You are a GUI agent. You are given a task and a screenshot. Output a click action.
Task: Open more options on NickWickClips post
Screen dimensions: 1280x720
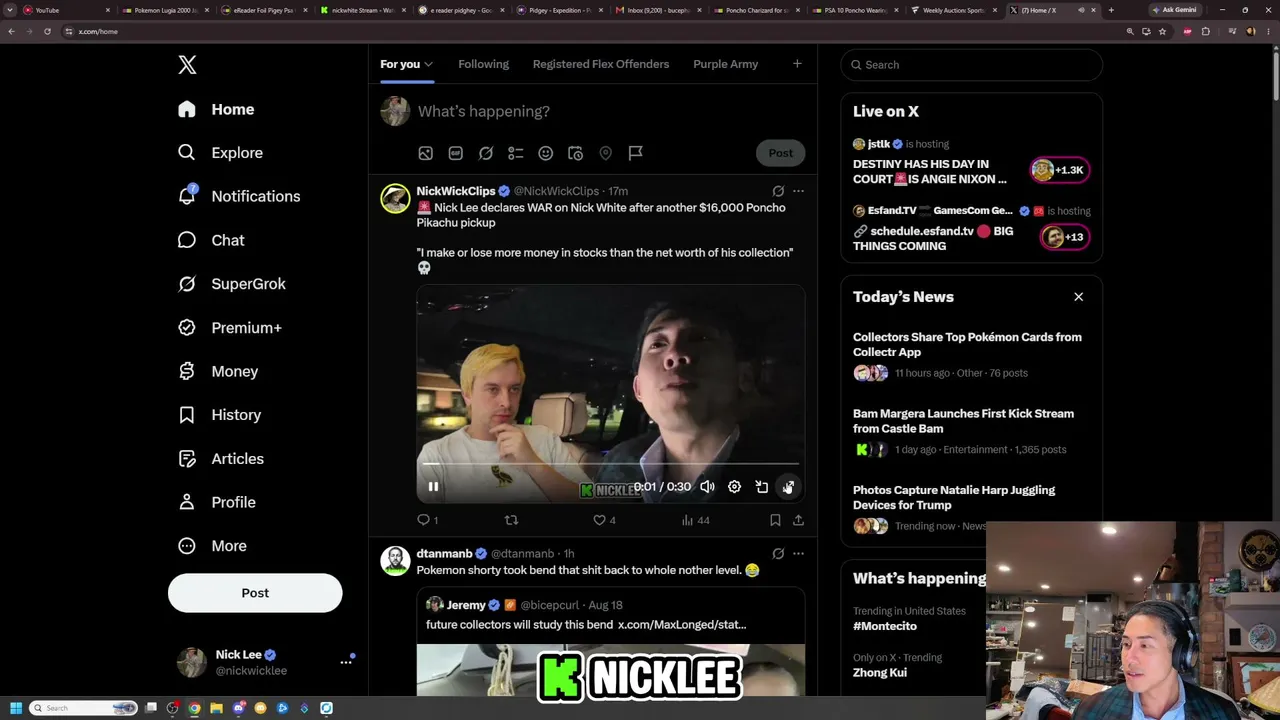click(798, 191)
